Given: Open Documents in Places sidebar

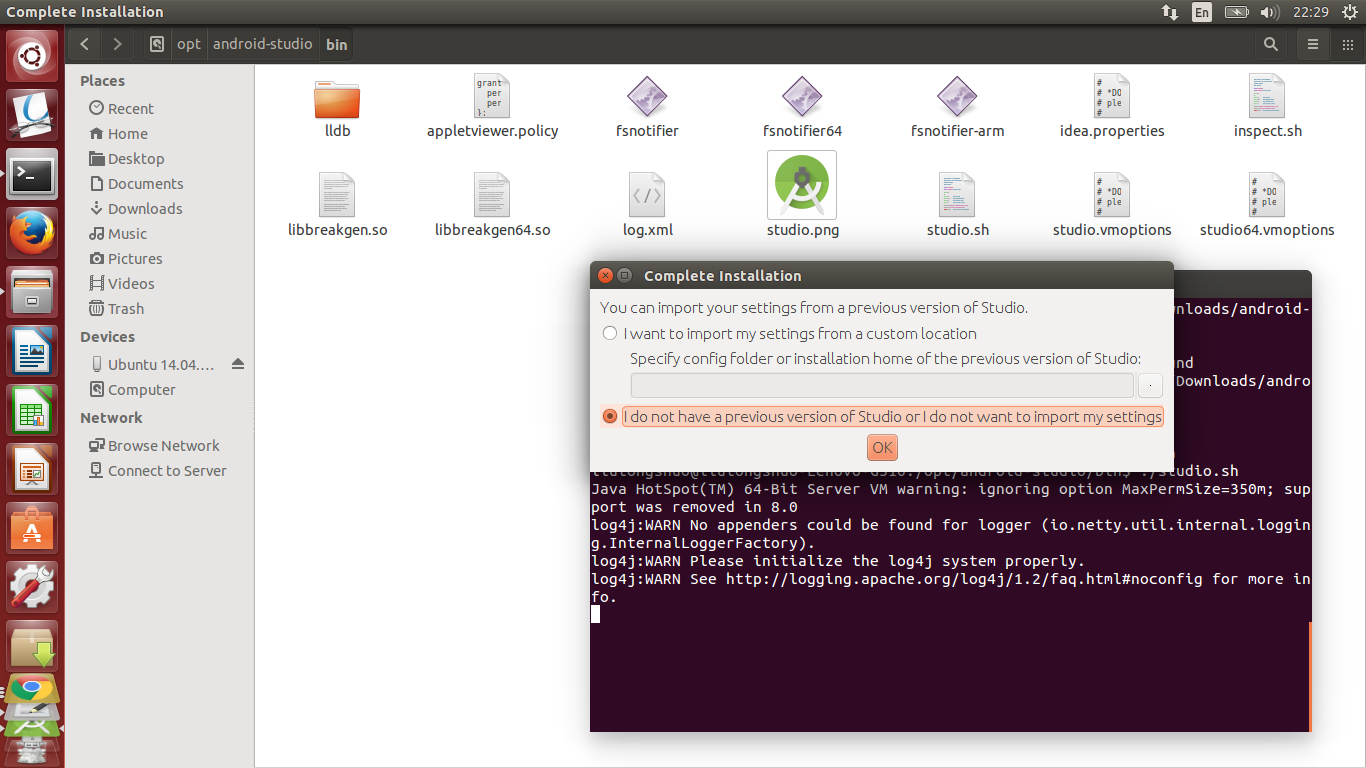Looking at the screenshot, I should 136,183.
